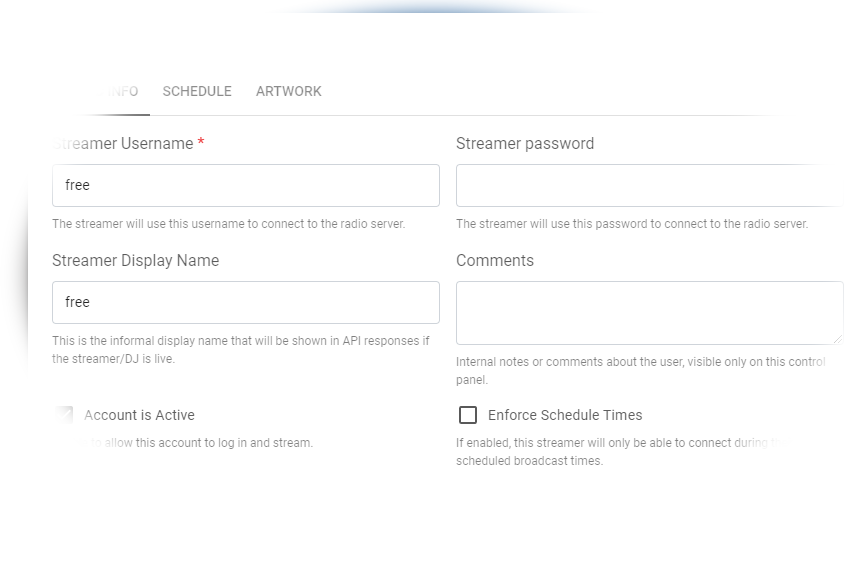
Task: Click the "Streamer password" field label
Action: coord(525,143)
